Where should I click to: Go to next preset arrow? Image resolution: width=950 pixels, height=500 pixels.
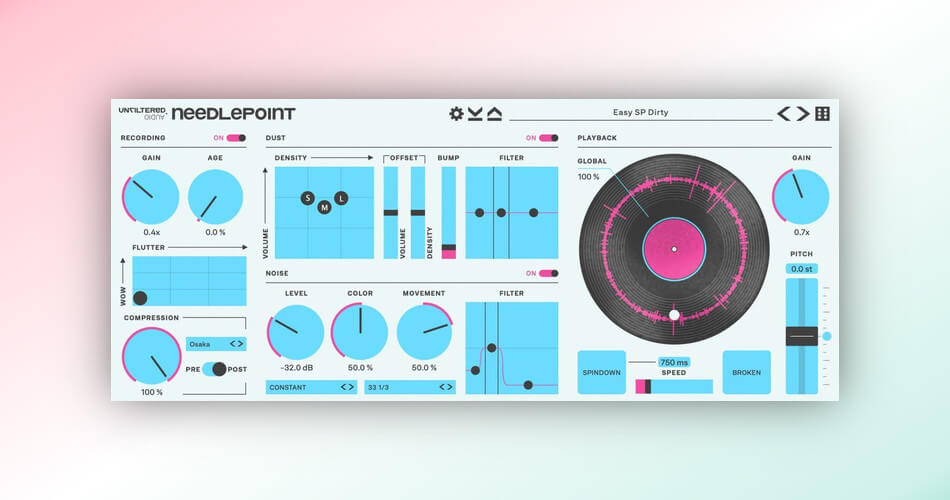click(x=803, y=113)
